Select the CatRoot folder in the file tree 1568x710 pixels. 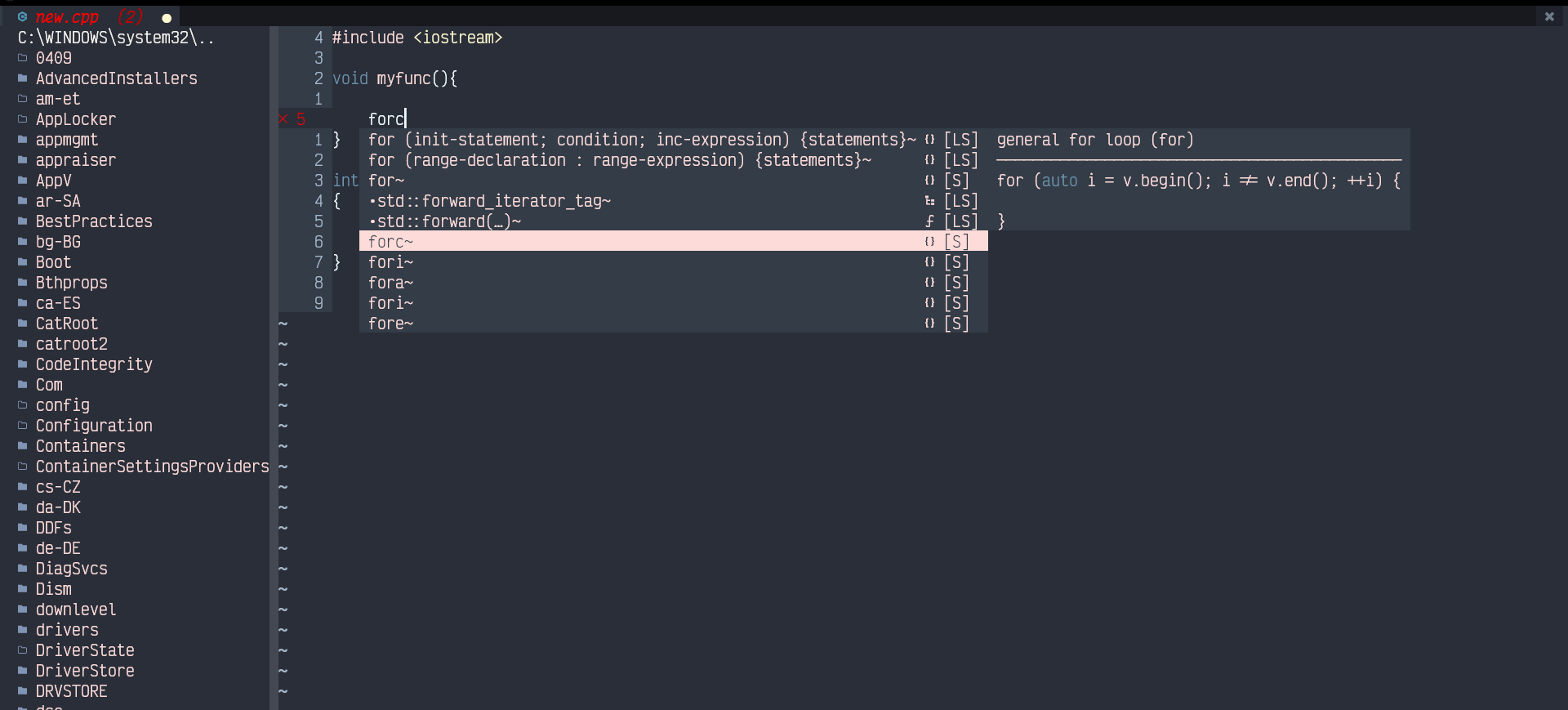[66, 324]
